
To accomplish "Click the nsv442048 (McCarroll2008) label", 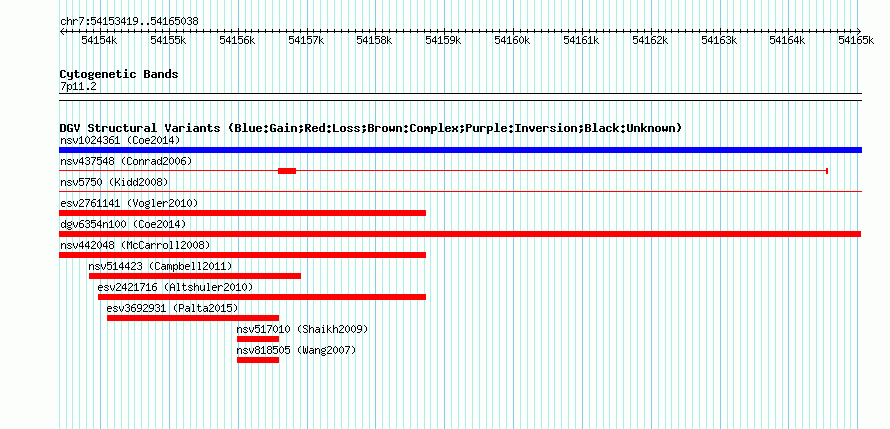I will coord(135,245).
